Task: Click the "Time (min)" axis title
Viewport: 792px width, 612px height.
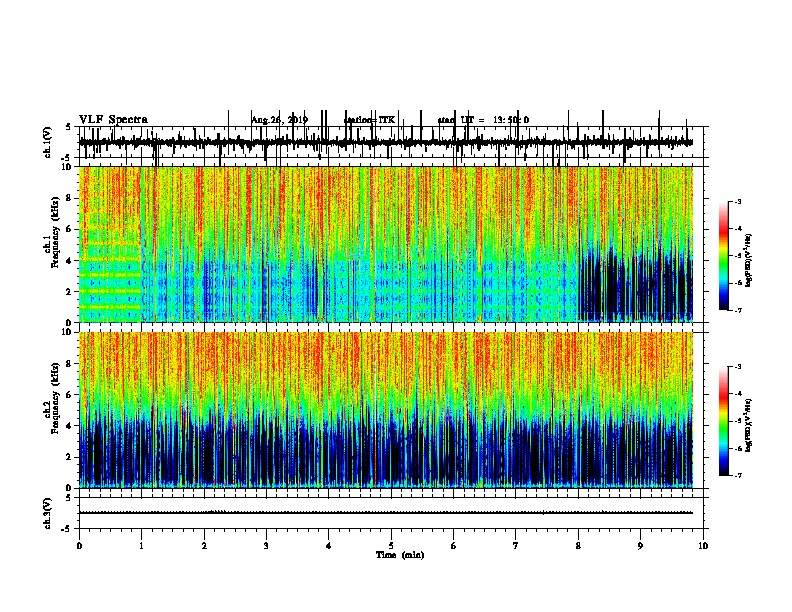Action: click(x=400, y=555)
